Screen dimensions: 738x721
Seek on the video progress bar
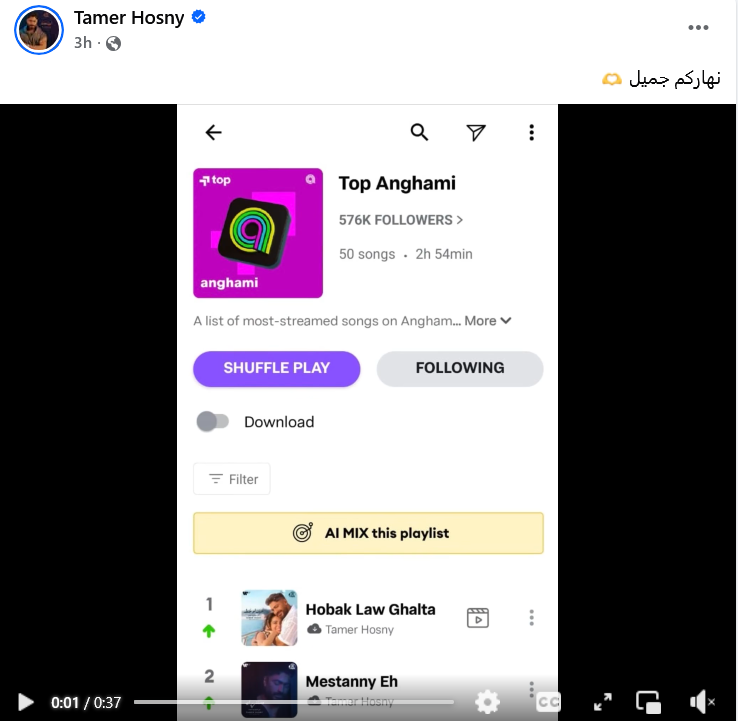click(294, 702)
